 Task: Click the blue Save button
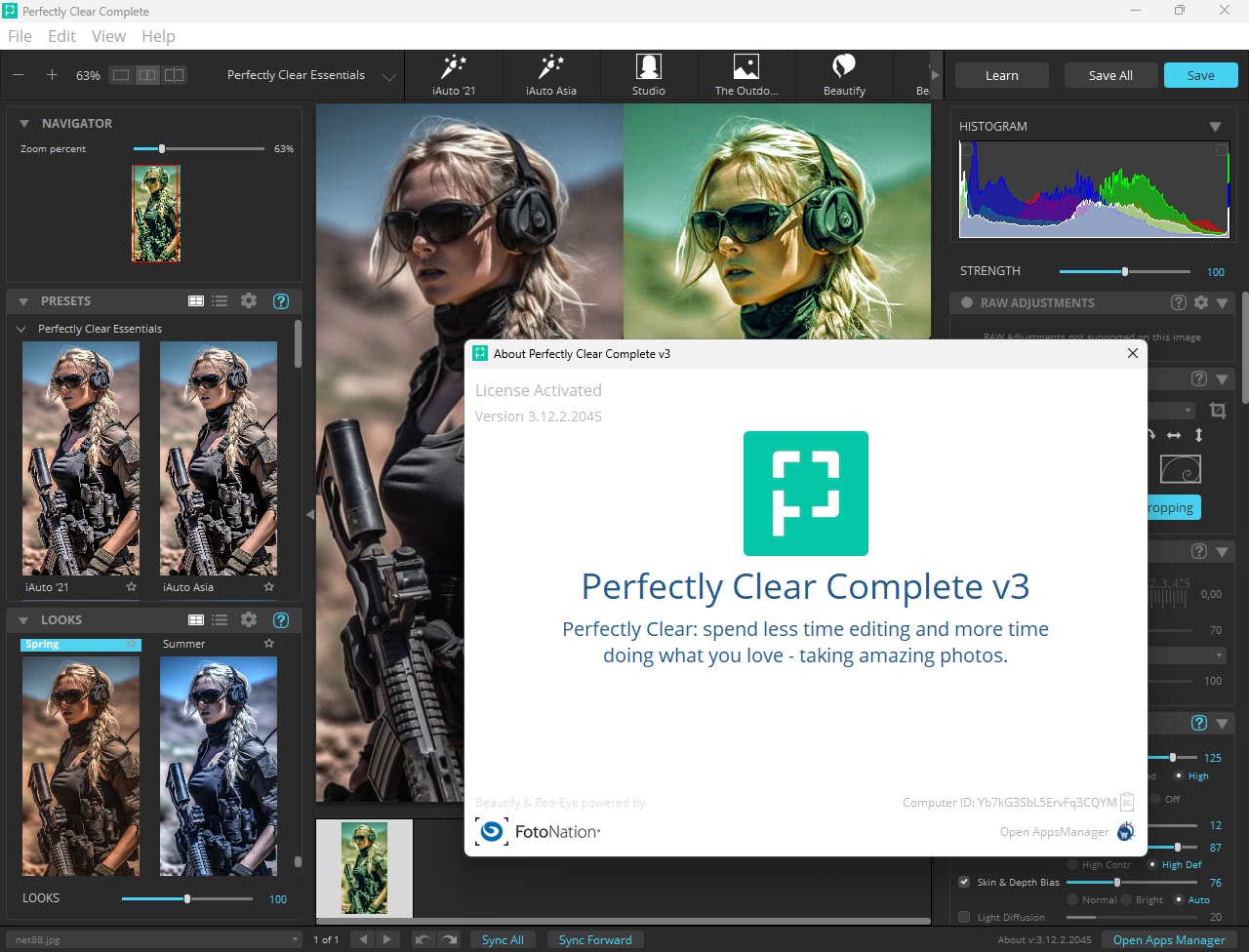(x=1201, y=75)
